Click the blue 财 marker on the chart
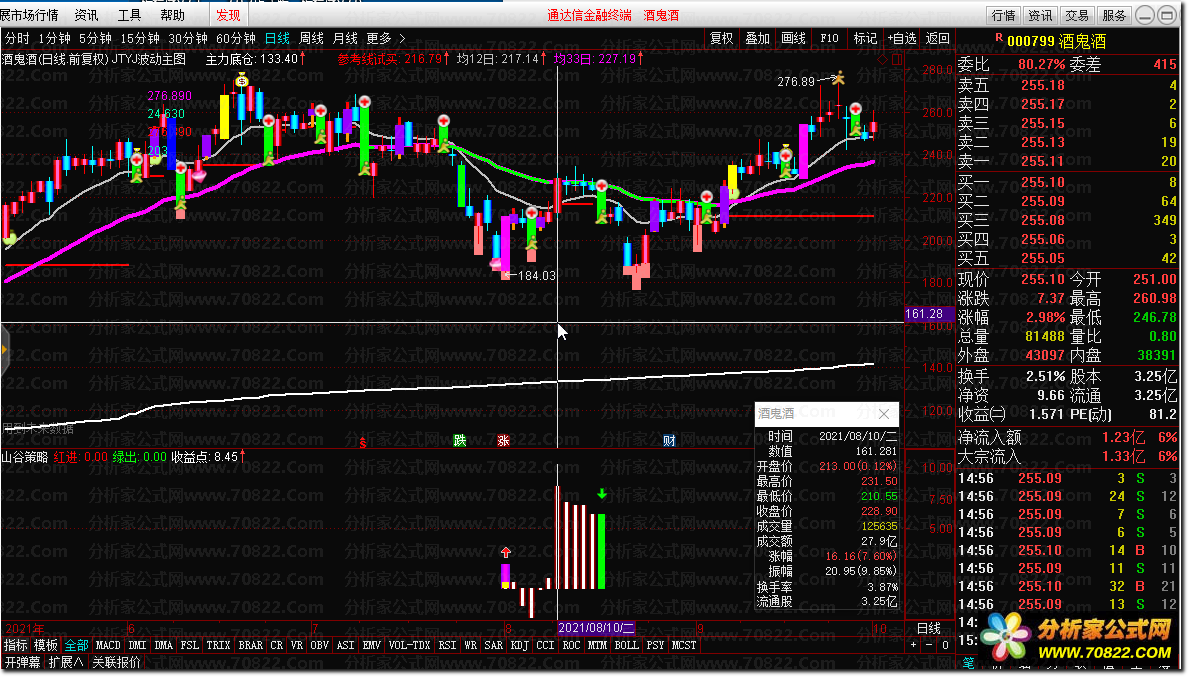Screen dimensions: 1190x677 tap(669, 440)
